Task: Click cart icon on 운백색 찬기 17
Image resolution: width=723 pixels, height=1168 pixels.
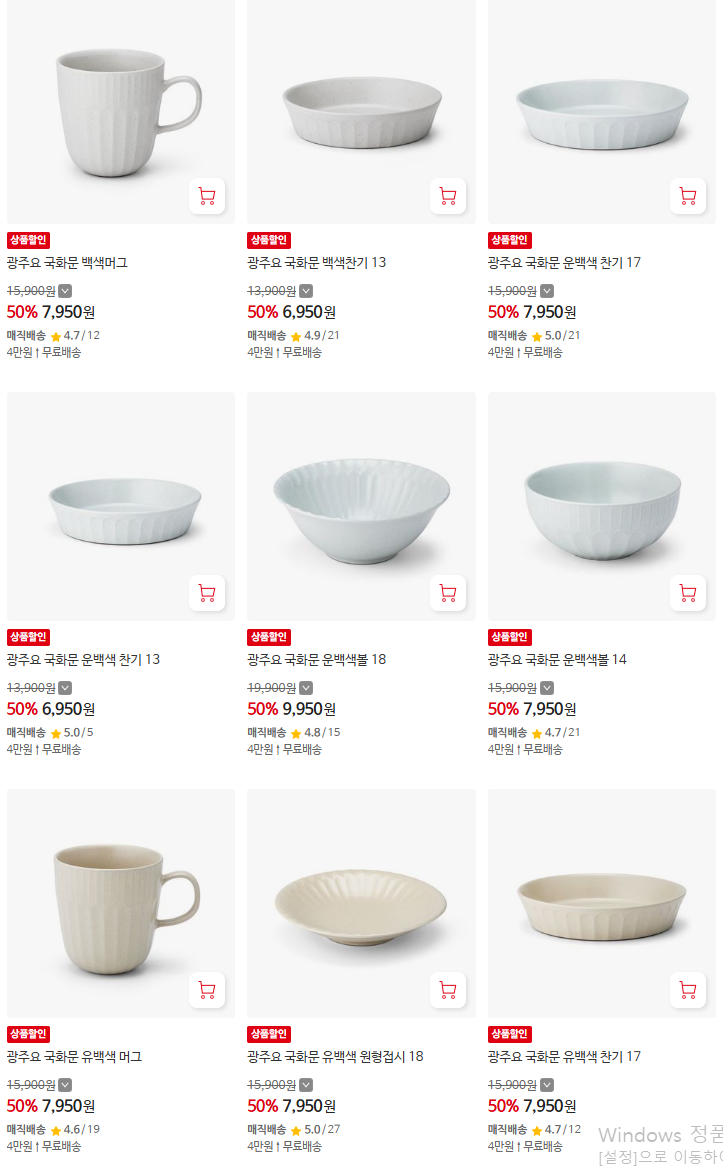Action: (688, 197)
